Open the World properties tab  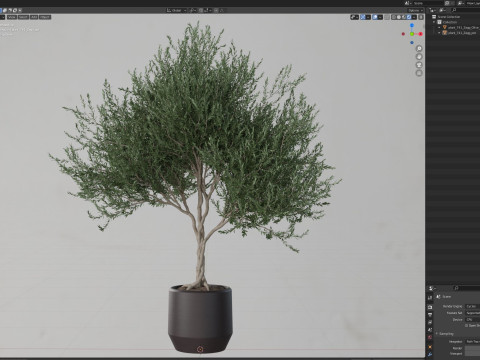coord(430,337)
